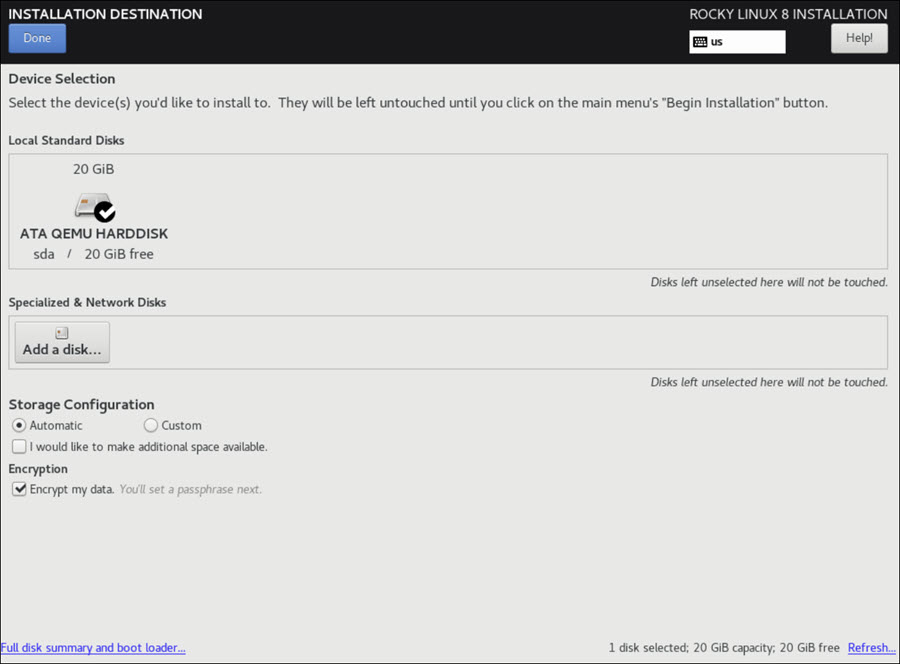Viewport: 900px width, 664px height.
Task: Open Full disk summary and boot loader
Action: pos(93,647)
